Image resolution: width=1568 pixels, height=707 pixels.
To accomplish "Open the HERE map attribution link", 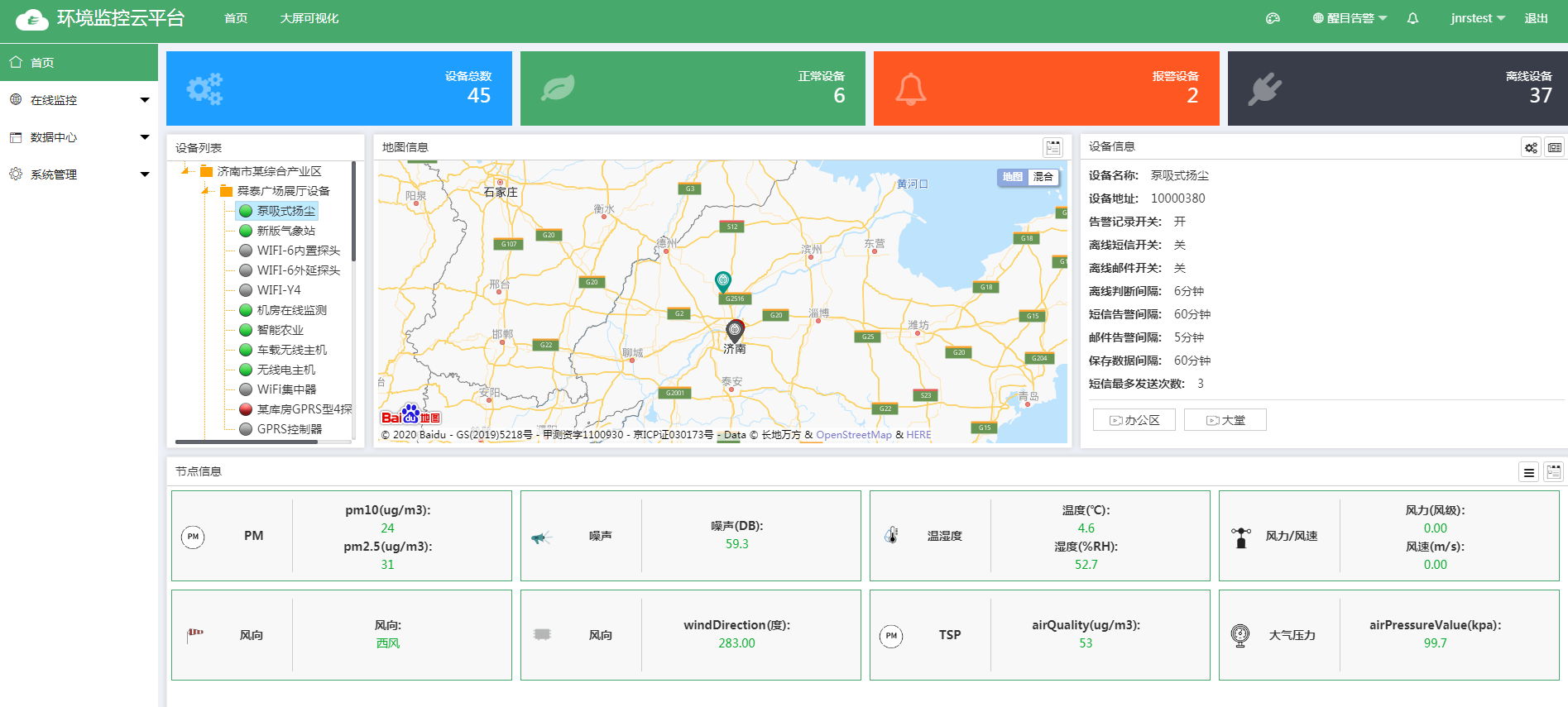I will 918,435.
